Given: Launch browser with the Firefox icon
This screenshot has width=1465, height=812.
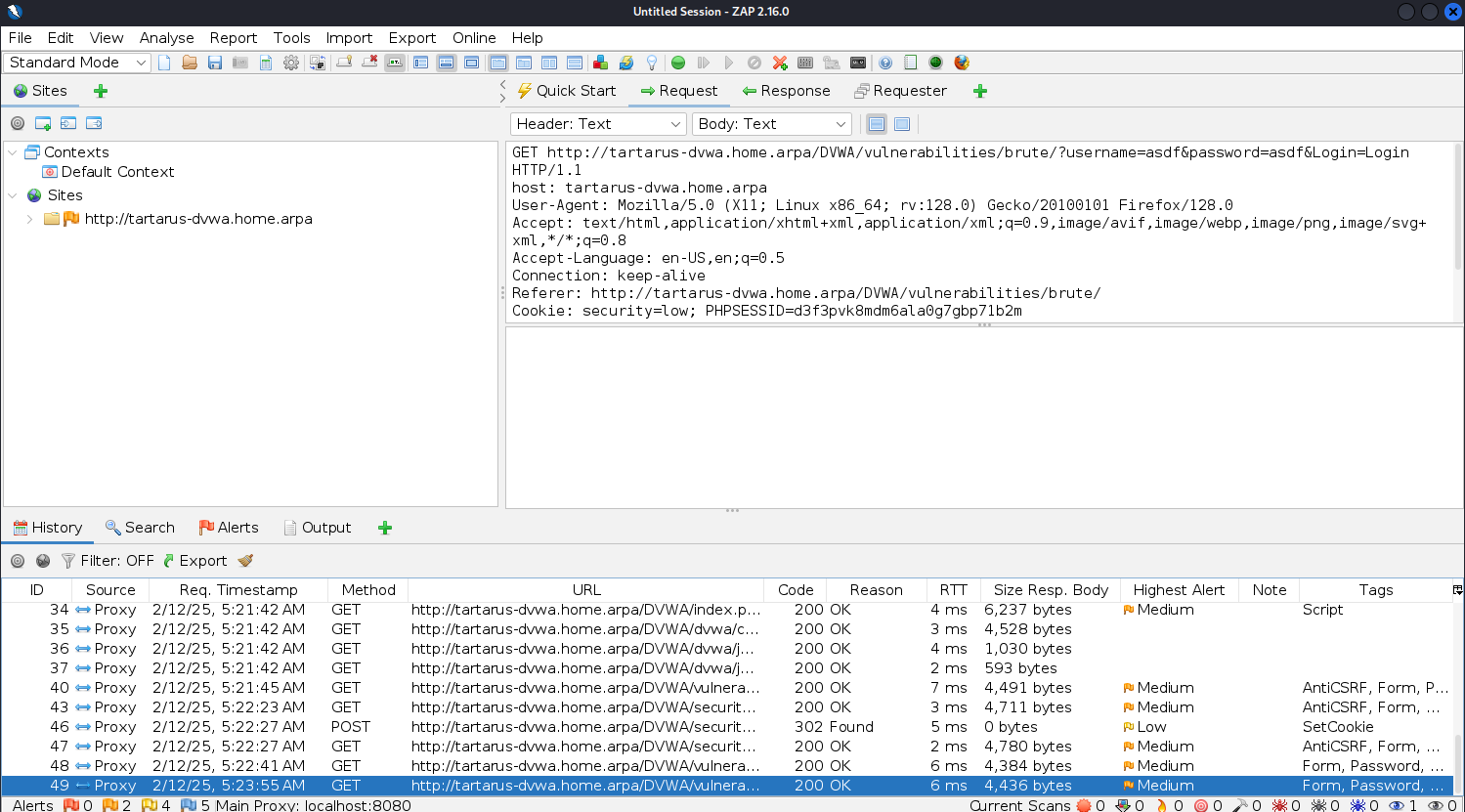Looking at the screenshot, I should (962, 63).
